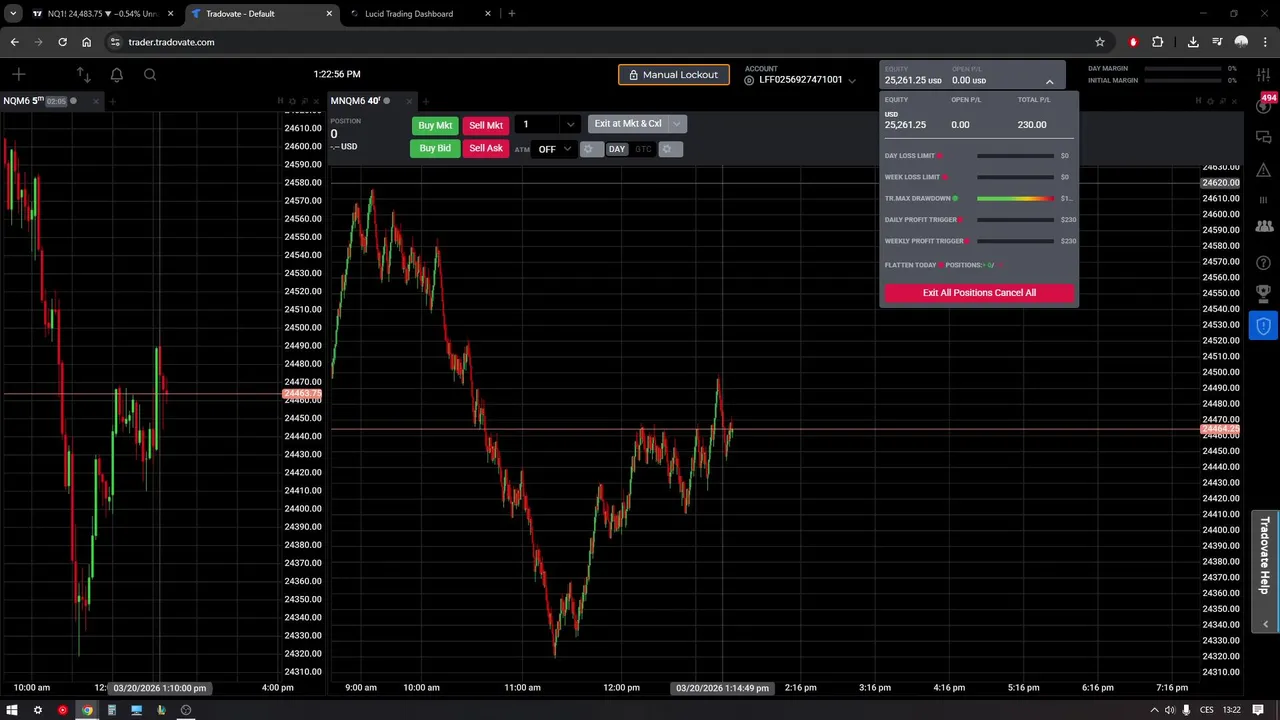
Task: Click the Tr.Max Drawdown progress bar
Action: [x=1015, y=199]
